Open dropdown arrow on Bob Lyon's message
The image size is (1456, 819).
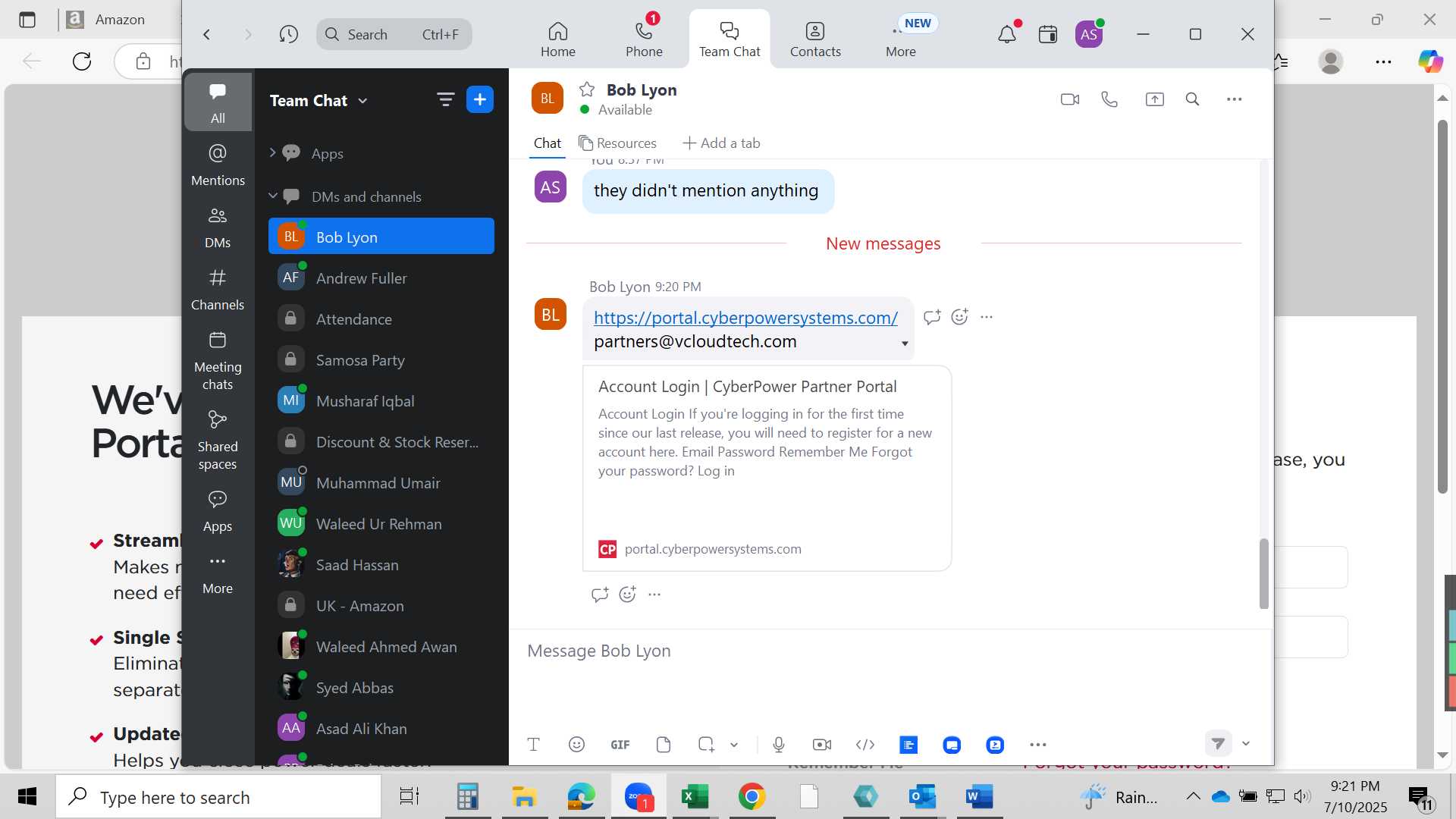click(x=905, y=344)
